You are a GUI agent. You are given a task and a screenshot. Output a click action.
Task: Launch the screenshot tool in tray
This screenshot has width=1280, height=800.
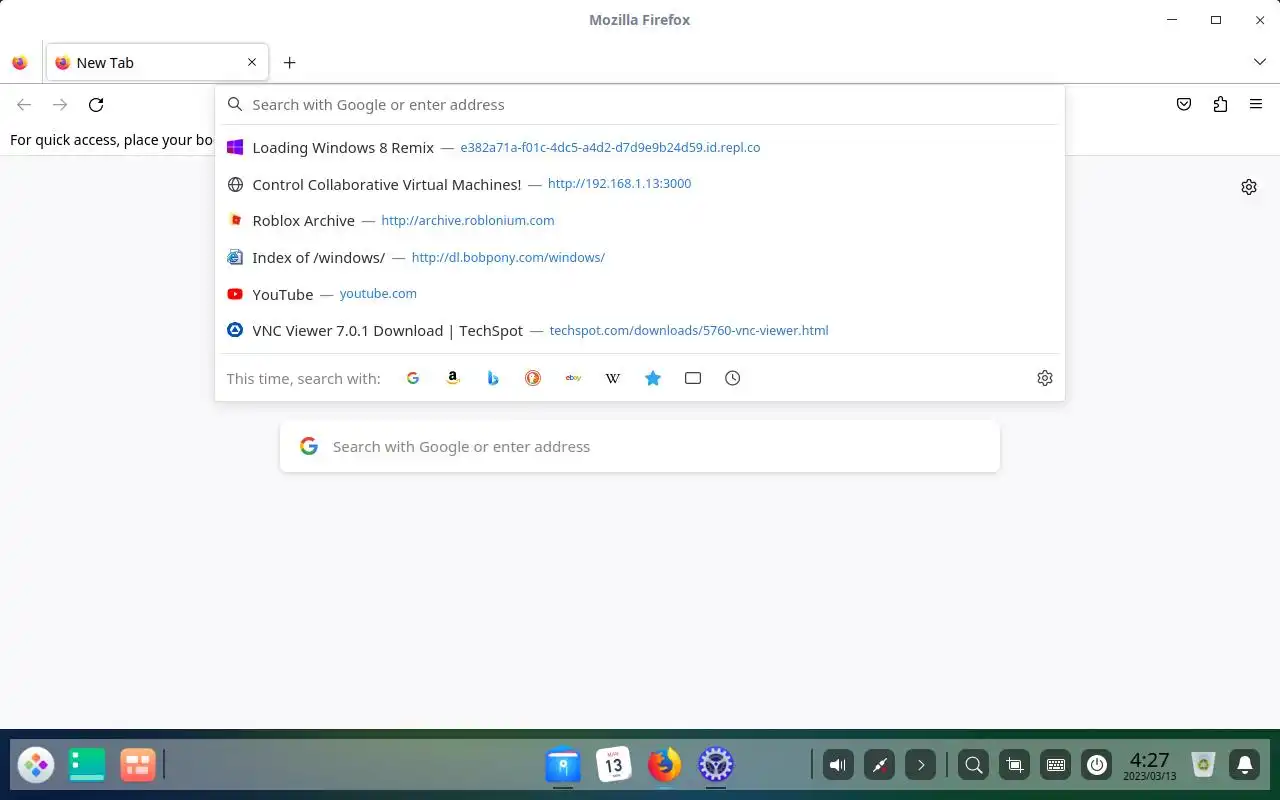[x=1014, y=766]
